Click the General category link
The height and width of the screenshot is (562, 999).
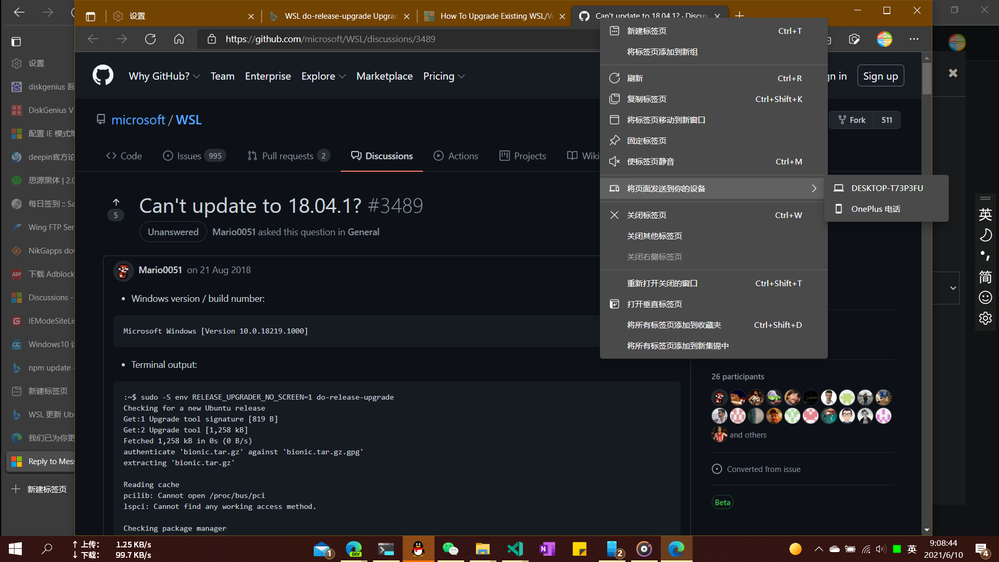click(x=363, y=232)
